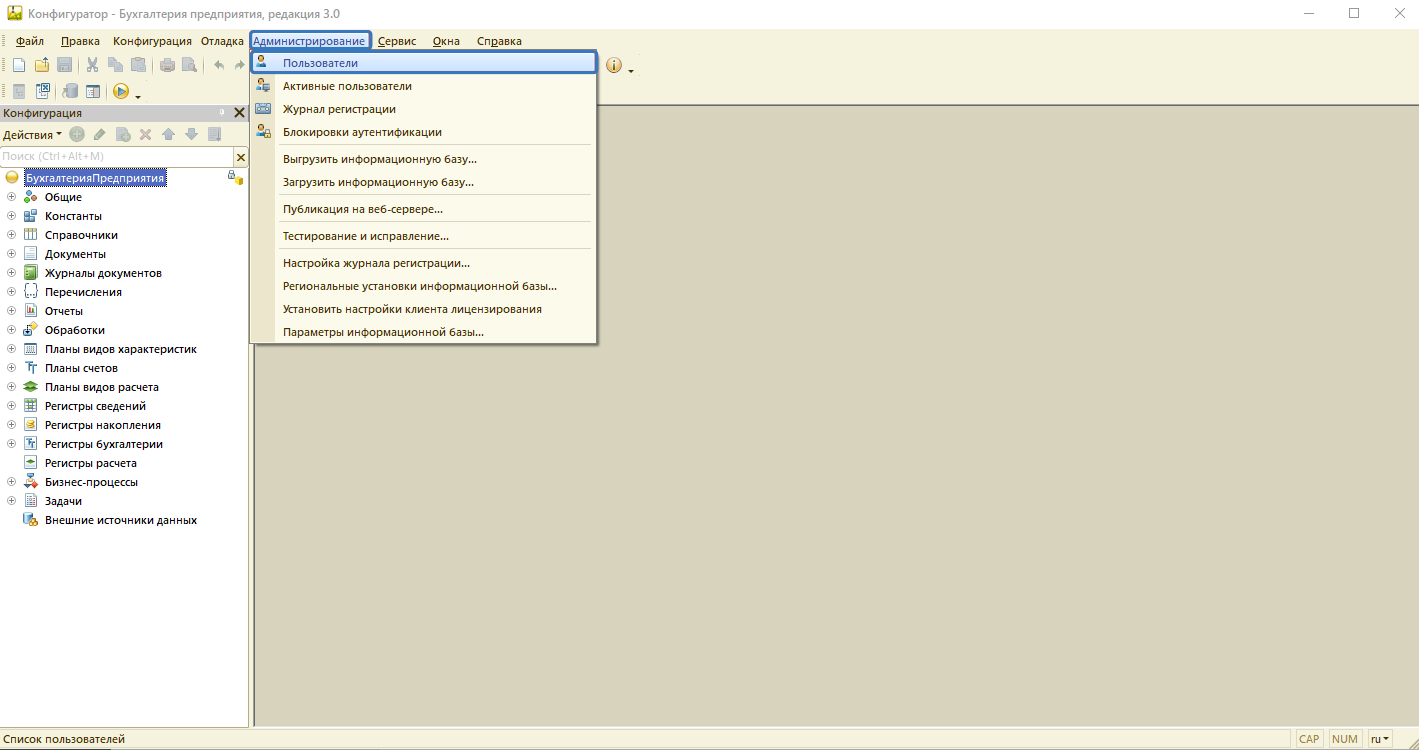
Task: Select Публикация на веб-сервере
Action: pyautogui.click(x=424, y=209)
